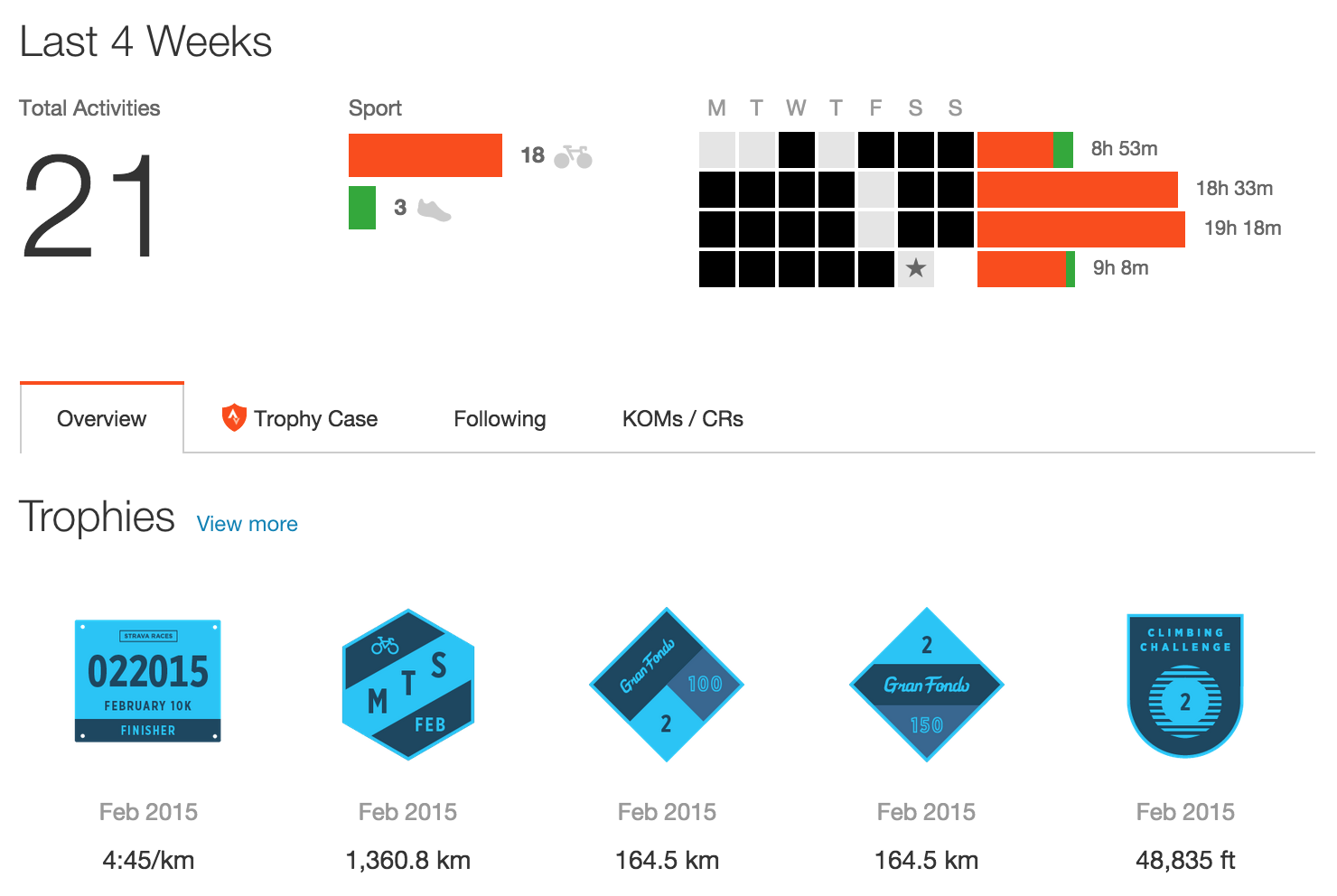Select the 19h 18m weekly time bar
The height and width of the screenshot is (896, 1337).
[1081, 229]
